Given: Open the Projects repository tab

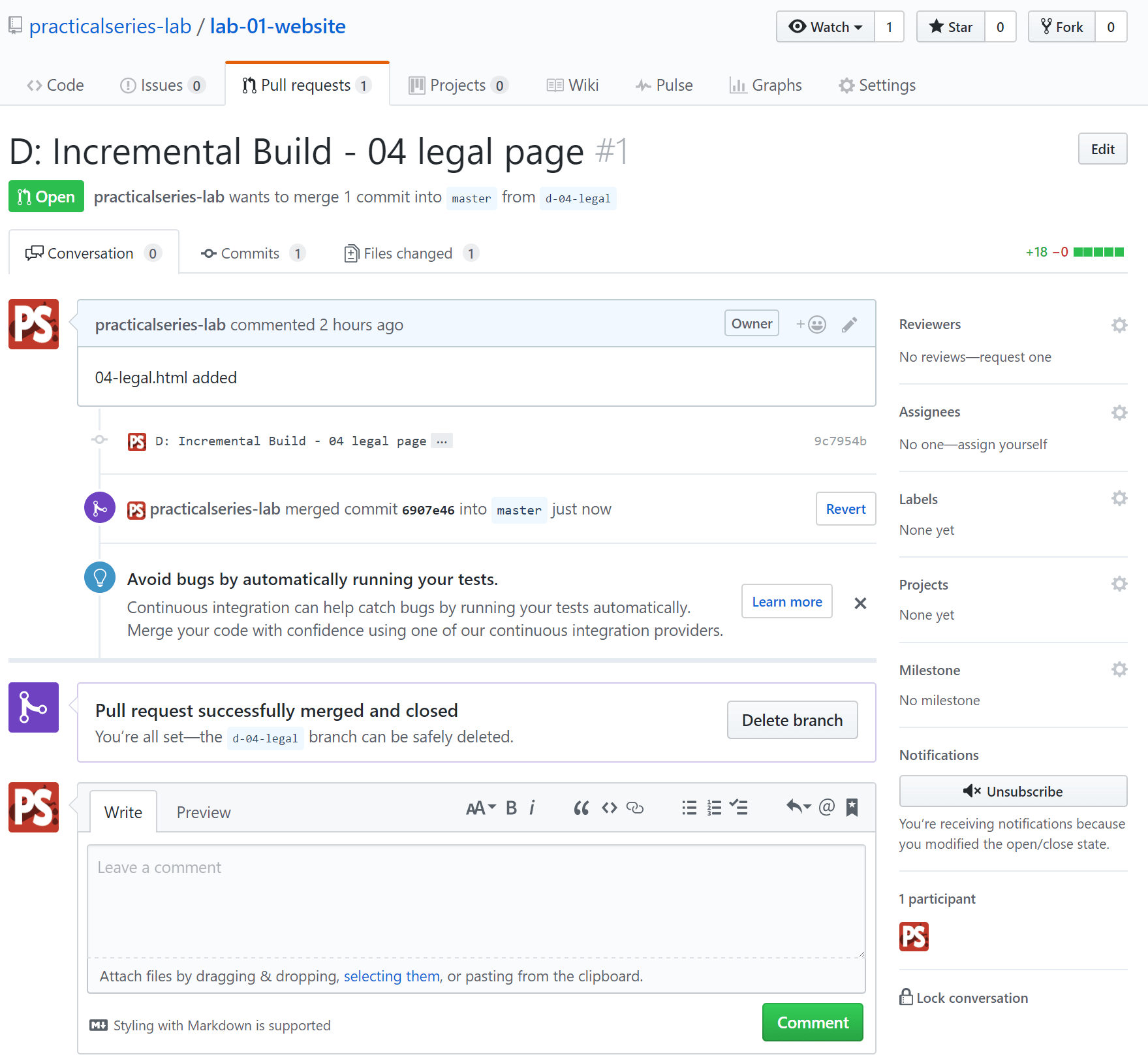Looking at the screenshot, I should coord(458,86).
